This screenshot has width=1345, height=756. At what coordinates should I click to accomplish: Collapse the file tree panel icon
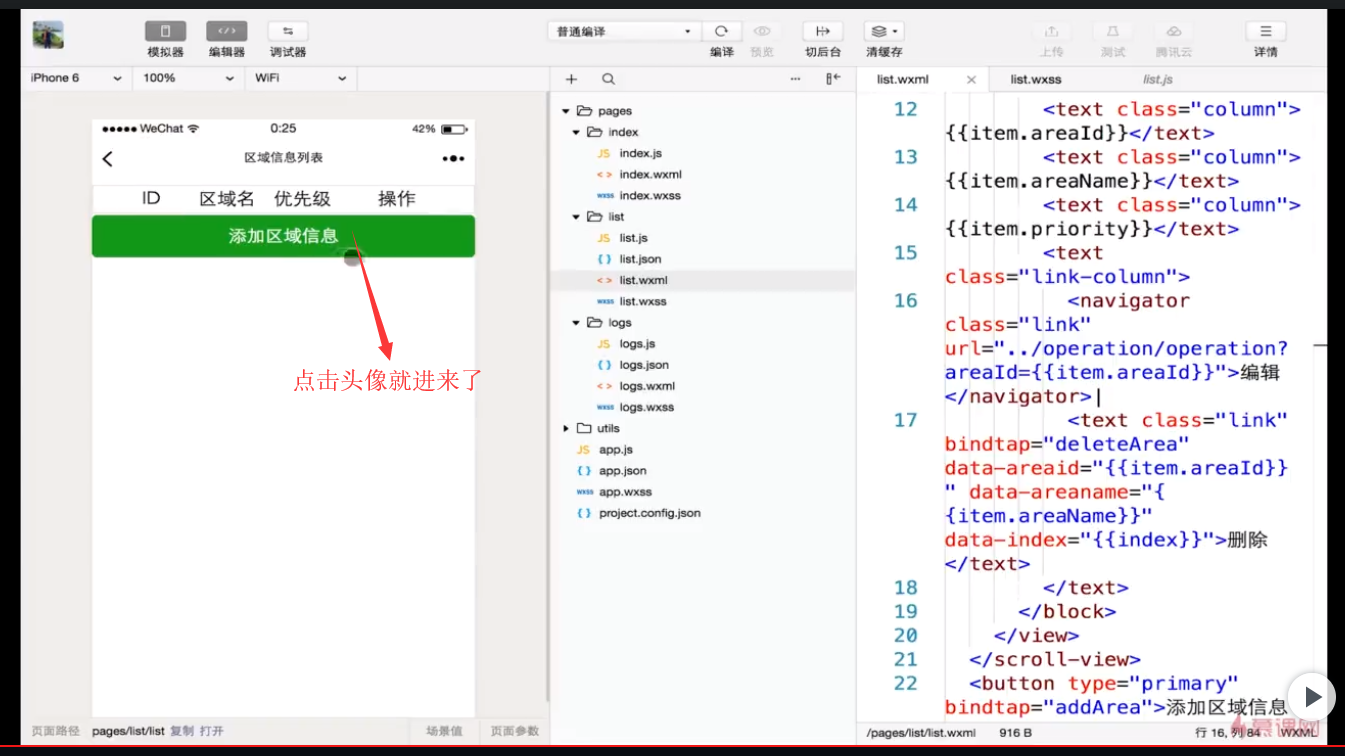833,79
